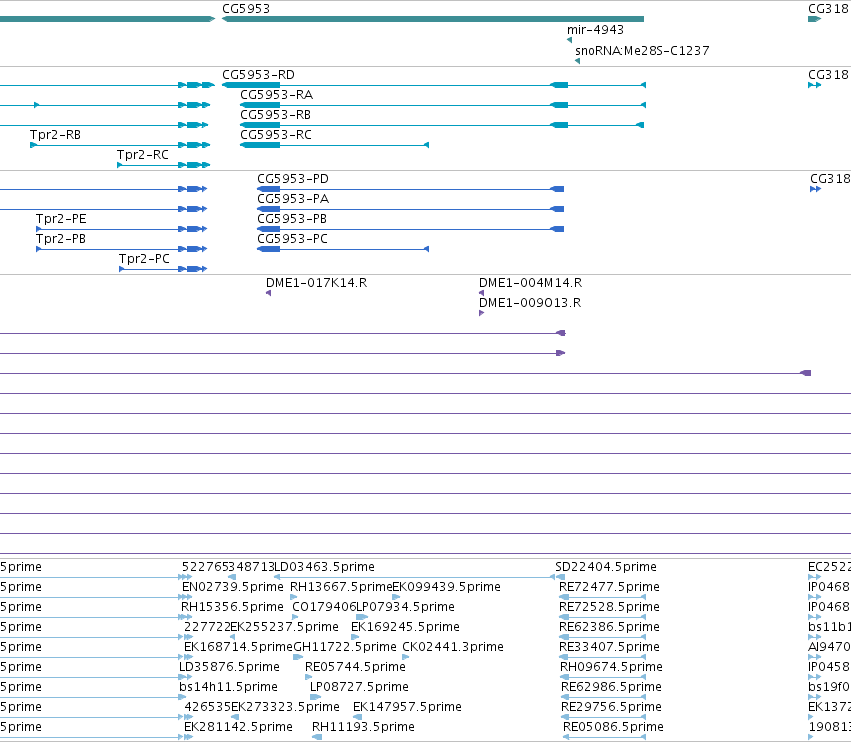Click the 522765 EST label
The height and width of the screenshot is (742, 851).
205,567
